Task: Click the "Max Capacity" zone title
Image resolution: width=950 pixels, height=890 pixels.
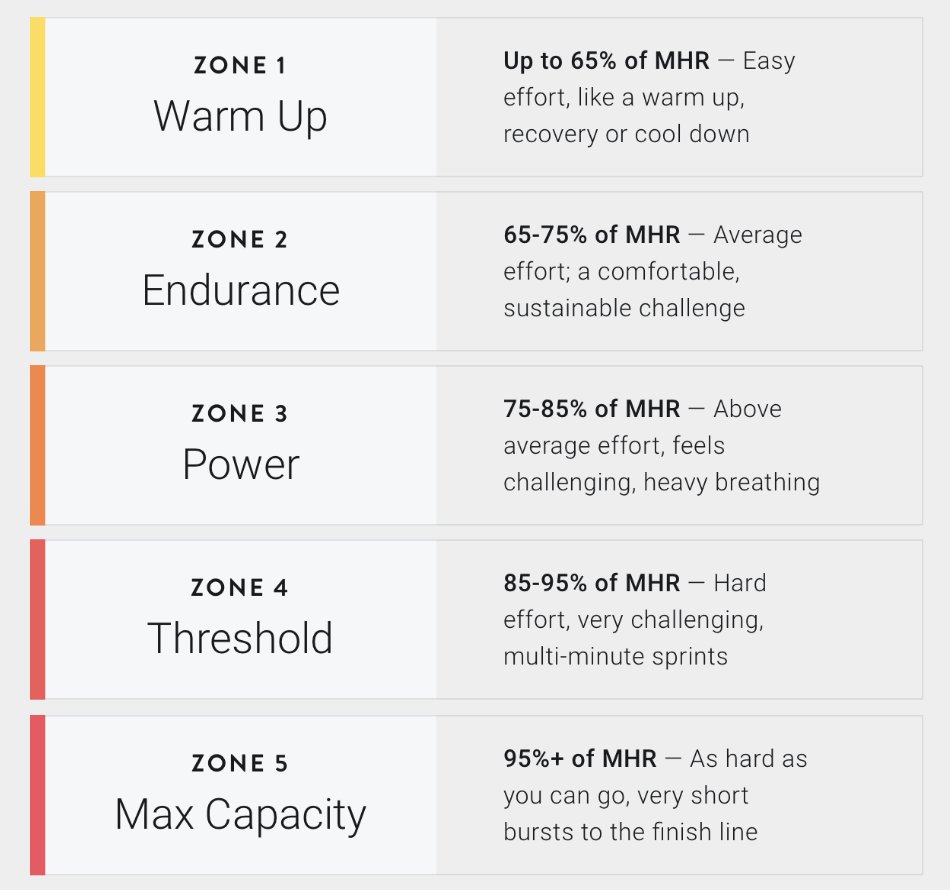Action: click(240, 814)
